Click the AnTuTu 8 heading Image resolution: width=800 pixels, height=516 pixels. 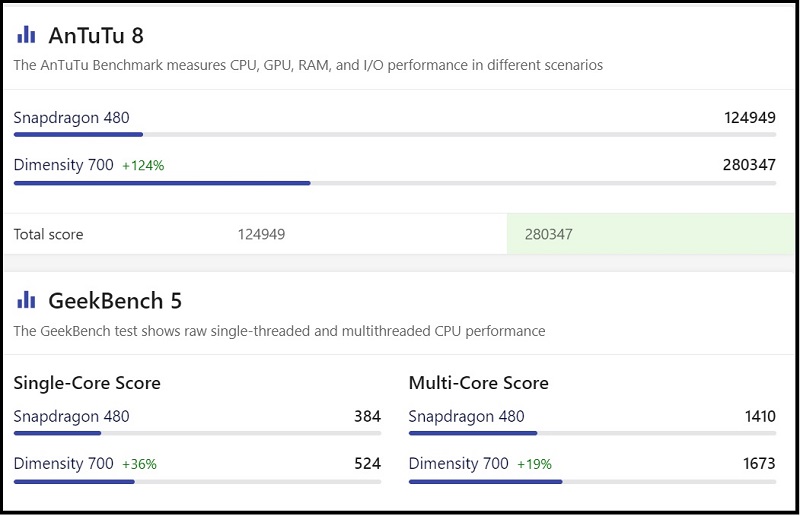point(96,36)
